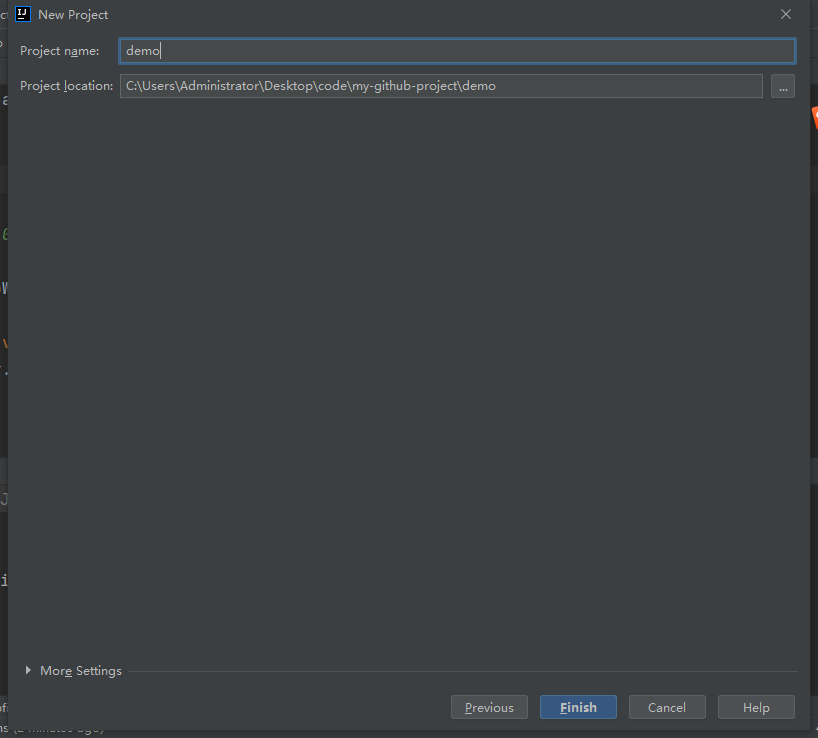Image resolution: width=818 pixels, height=738 pixels.
Task: Click the Project name input field
Action: click(x=457, y=51)
